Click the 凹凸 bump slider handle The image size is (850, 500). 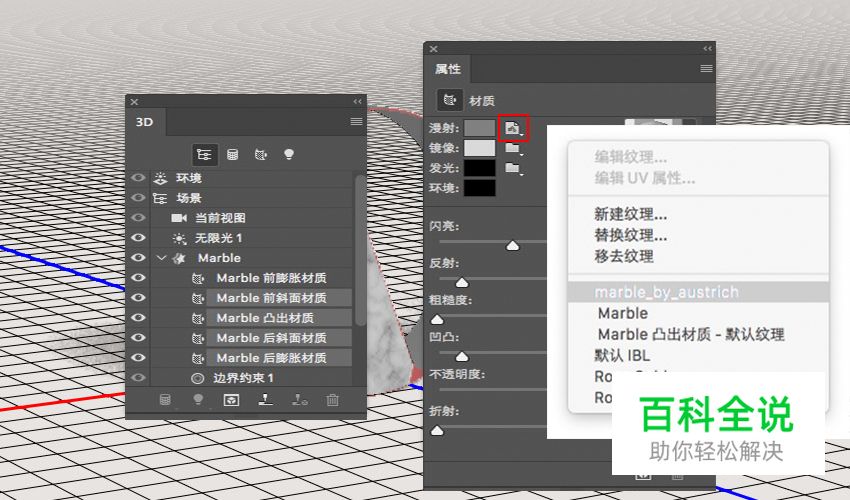[x=461, y=357]
